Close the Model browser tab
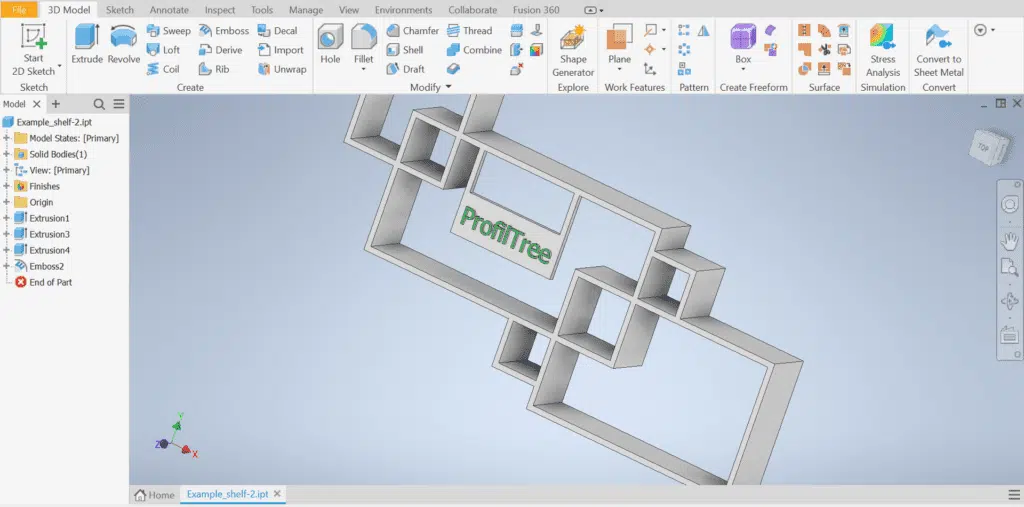The width and height of the screenshot is (1024, 507). [x=37, y=104]
